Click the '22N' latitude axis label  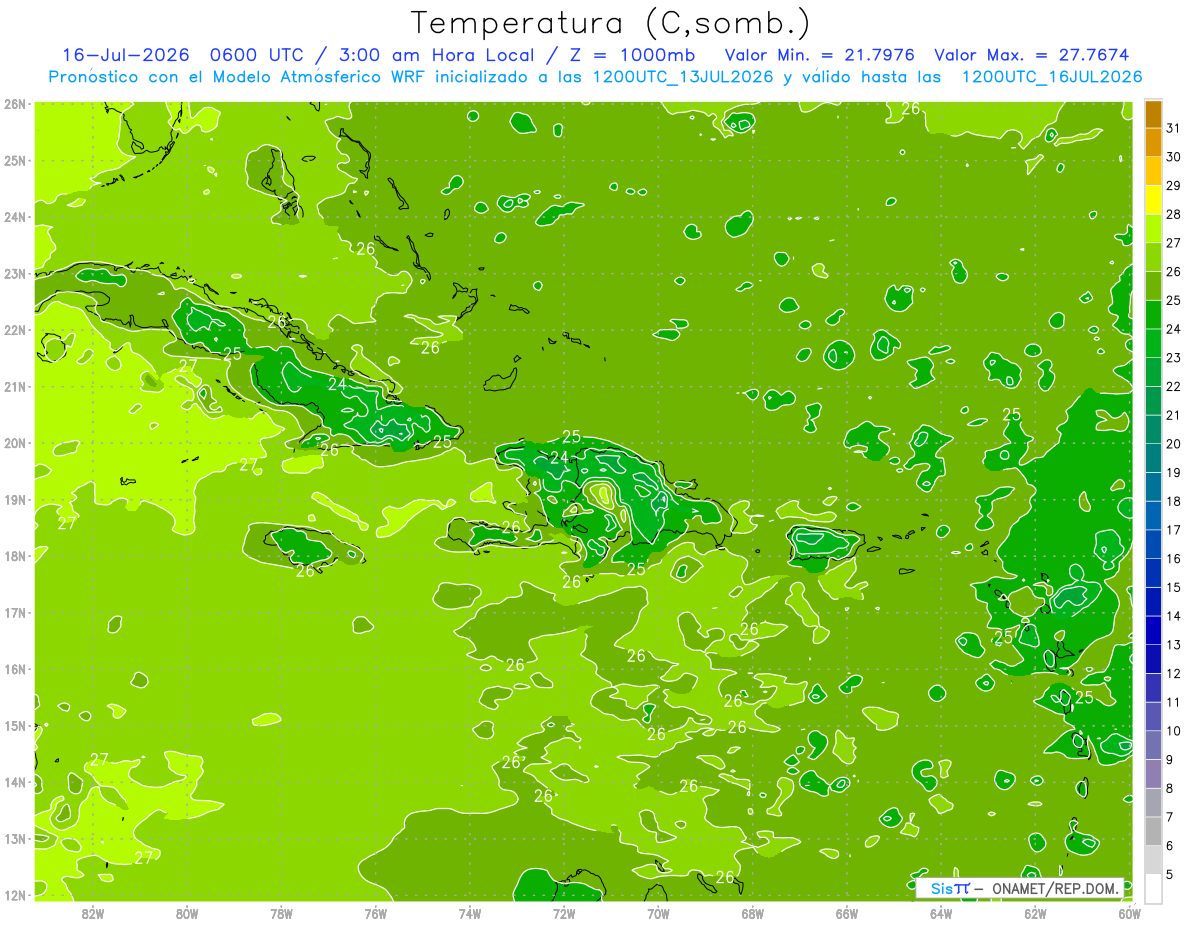point(15,330)
